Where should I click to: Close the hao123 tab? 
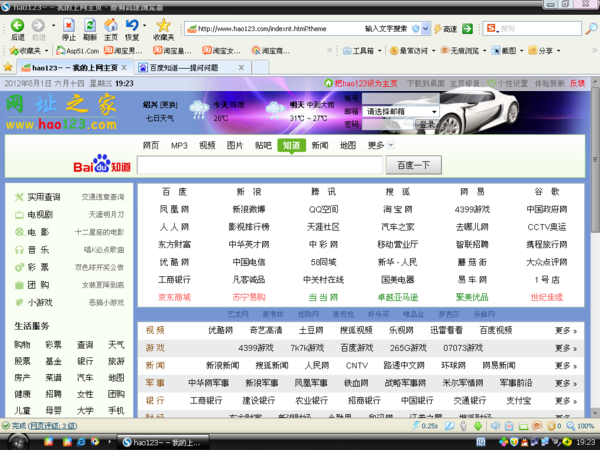(x=124, y=67)
